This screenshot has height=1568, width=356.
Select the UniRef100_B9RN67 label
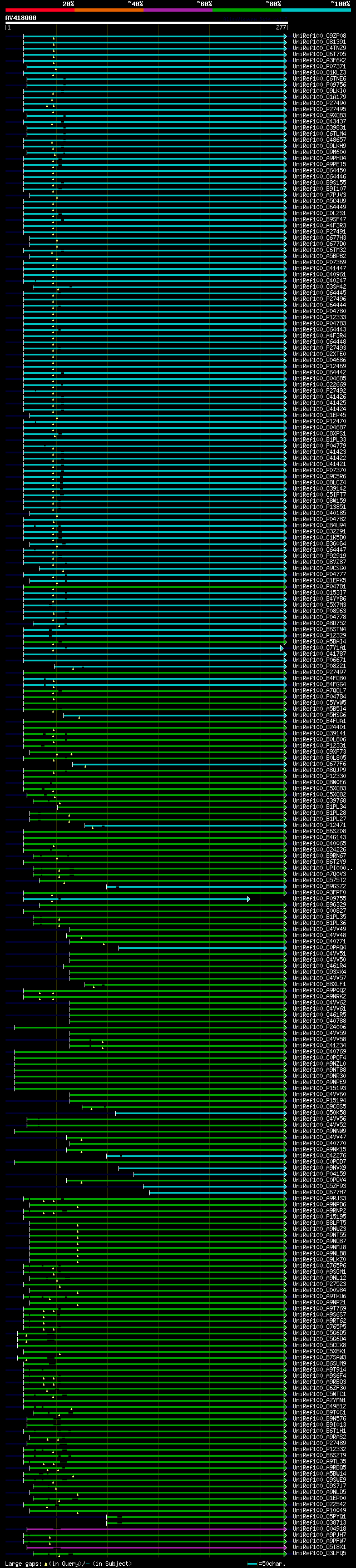pos(319,856)
